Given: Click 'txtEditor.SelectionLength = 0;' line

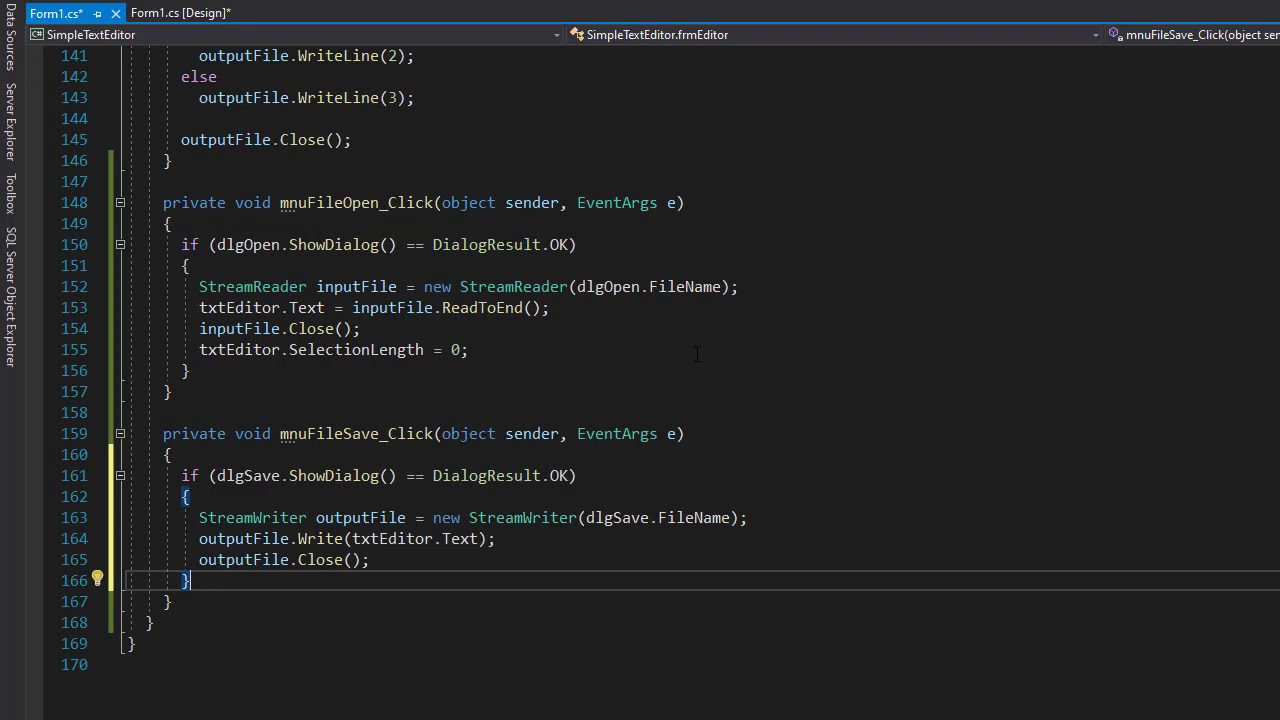Looking at the screenshot, I should 333,350.
